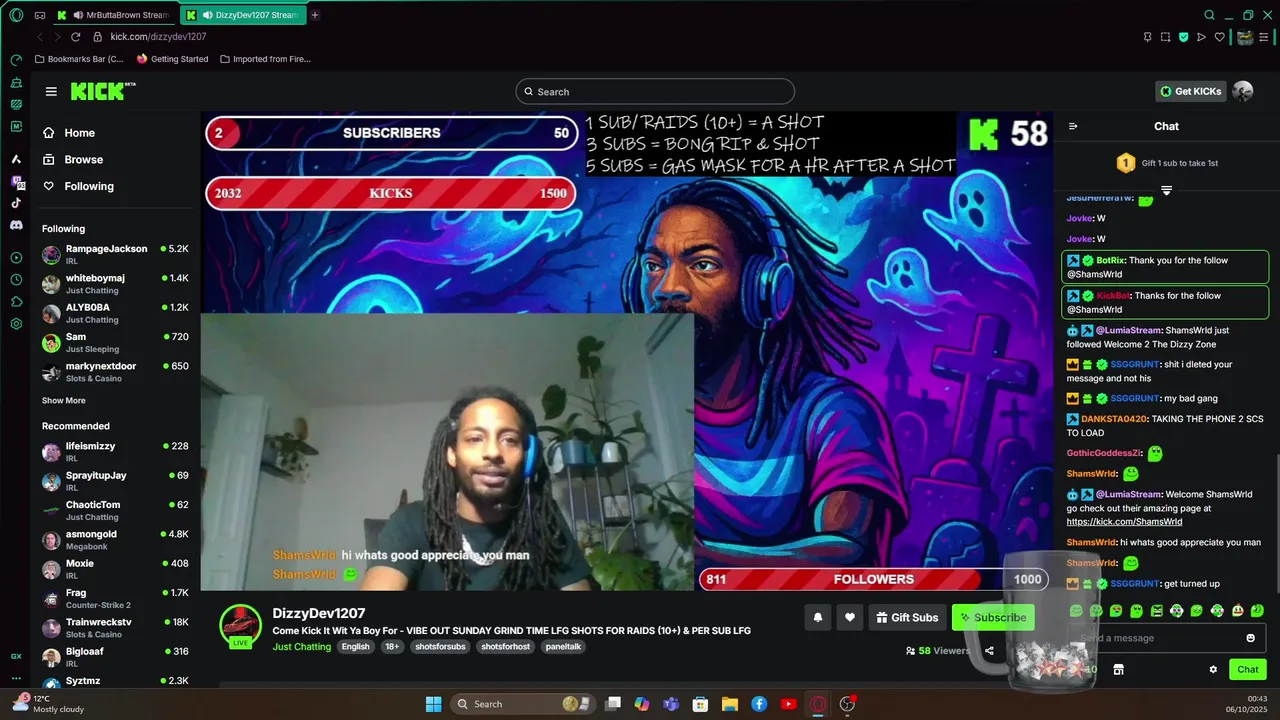Click the English language tag
Image resolution: width=1280 pixels, height=720 pixels.
tap(355, 647)
